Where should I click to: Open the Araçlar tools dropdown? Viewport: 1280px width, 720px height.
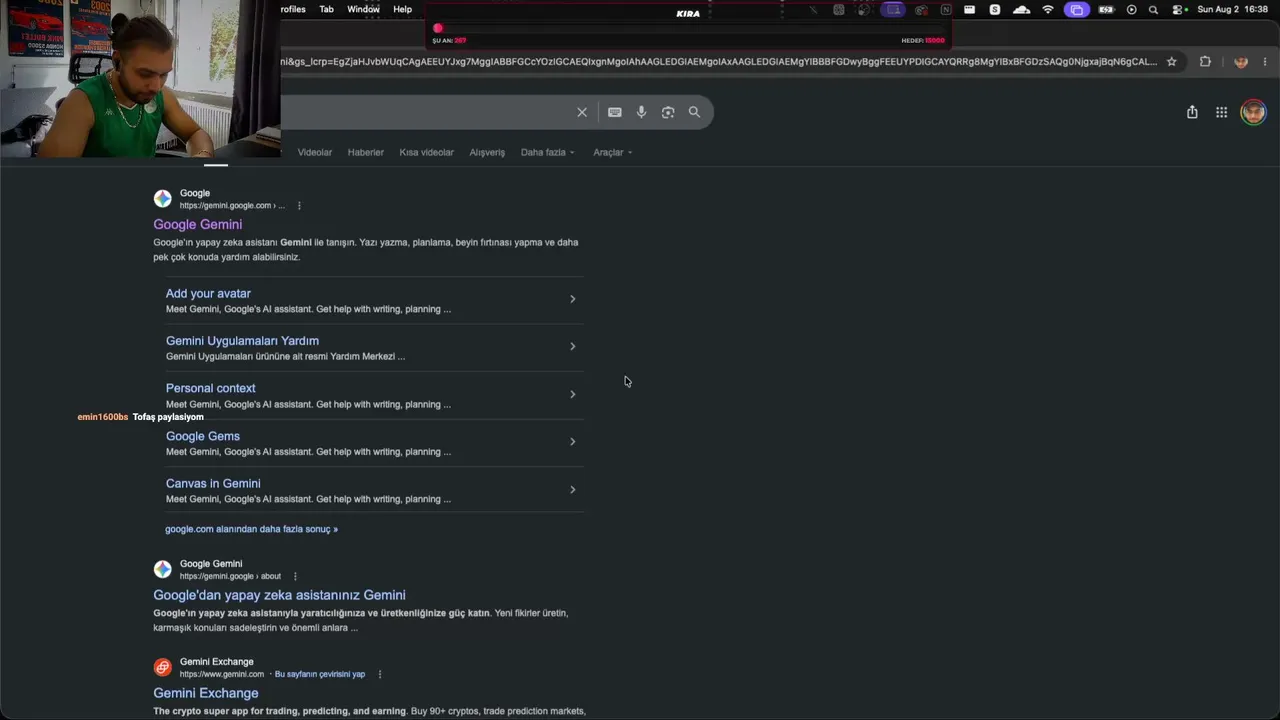(613, 152)
